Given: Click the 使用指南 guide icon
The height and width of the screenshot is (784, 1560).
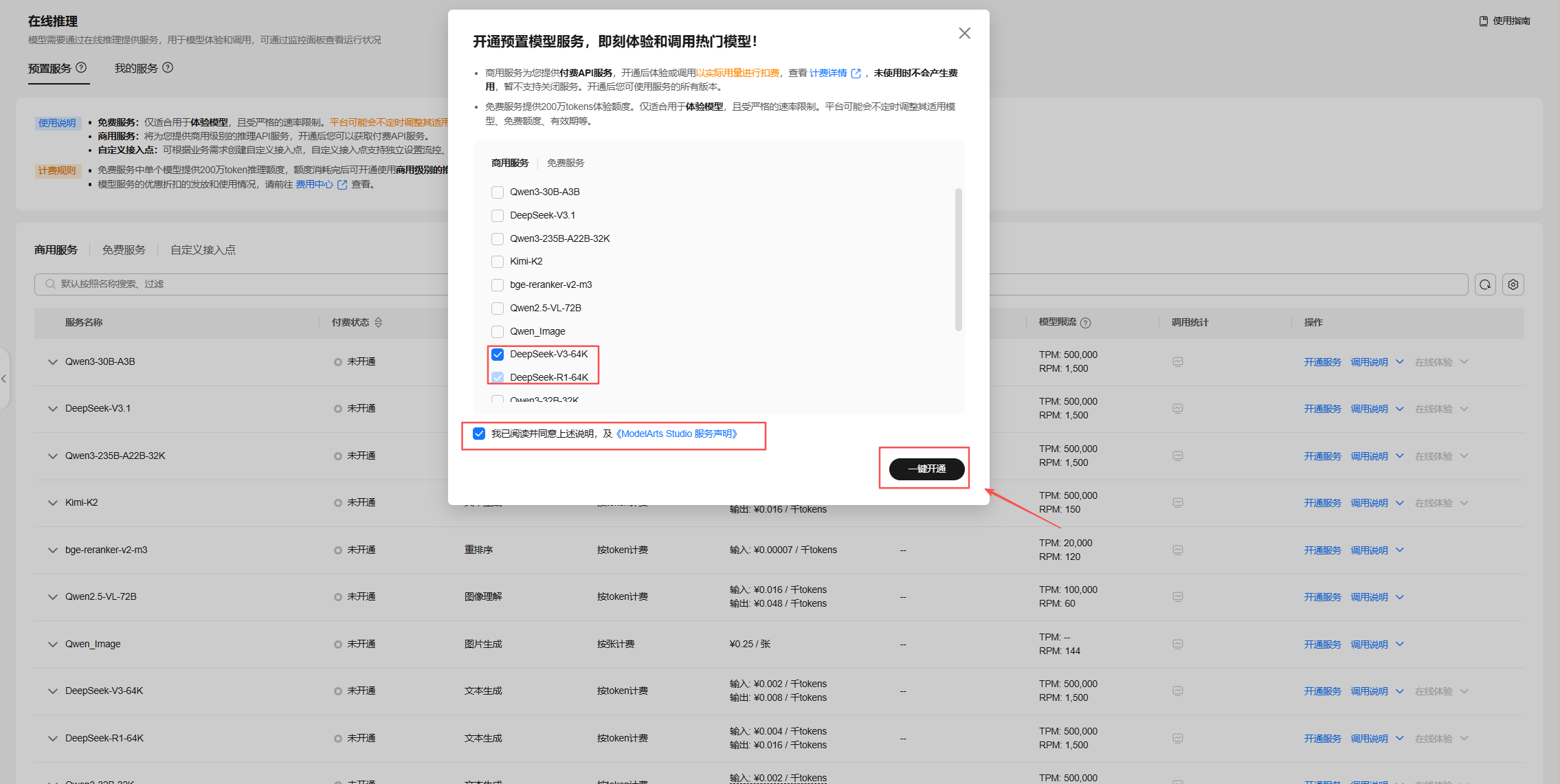Looking at the screenshot, I should tap(1483, 21).
